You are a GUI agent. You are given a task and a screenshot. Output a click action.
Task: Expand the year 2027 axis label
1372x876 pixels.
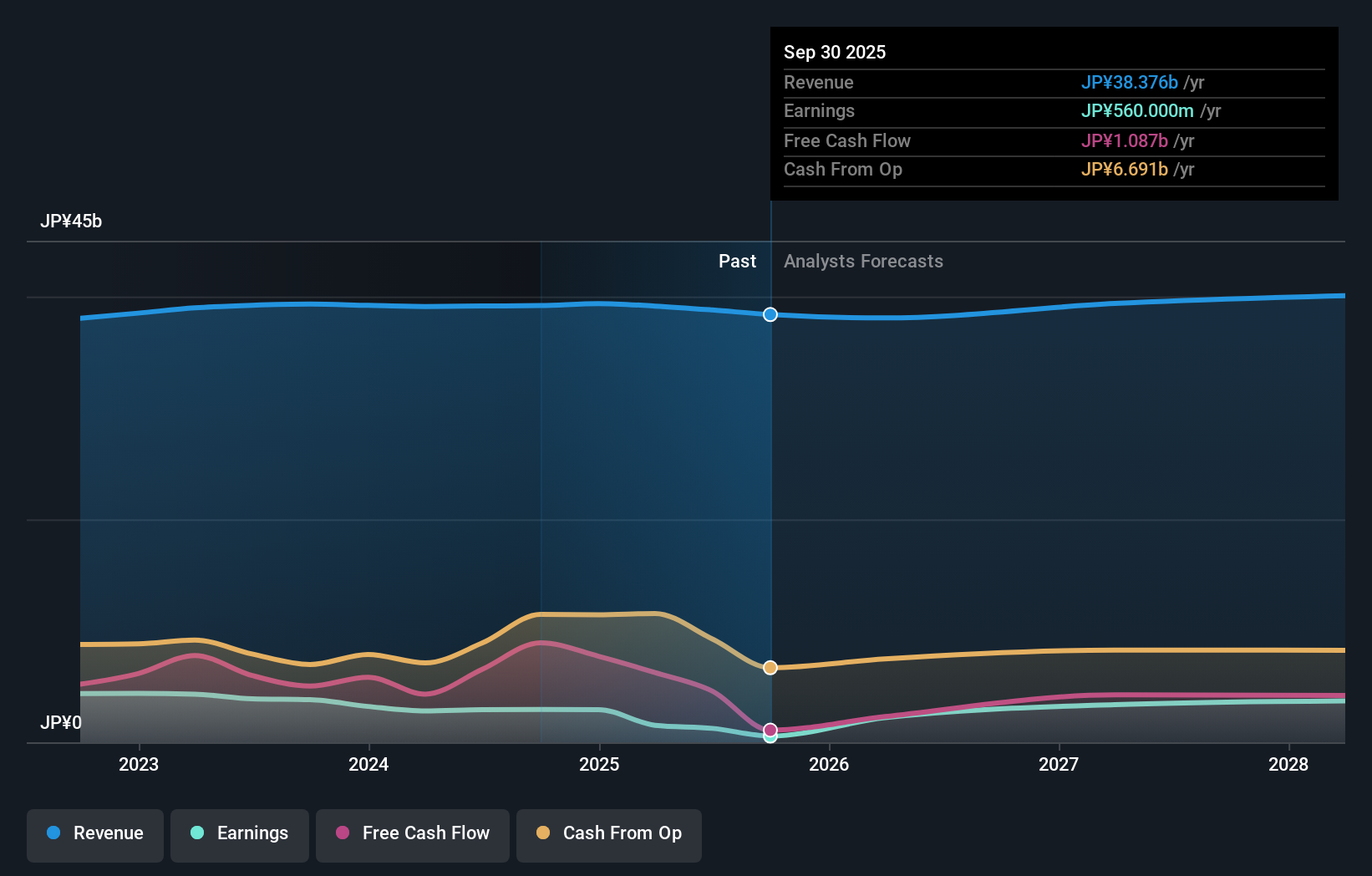click(1059, 764)
